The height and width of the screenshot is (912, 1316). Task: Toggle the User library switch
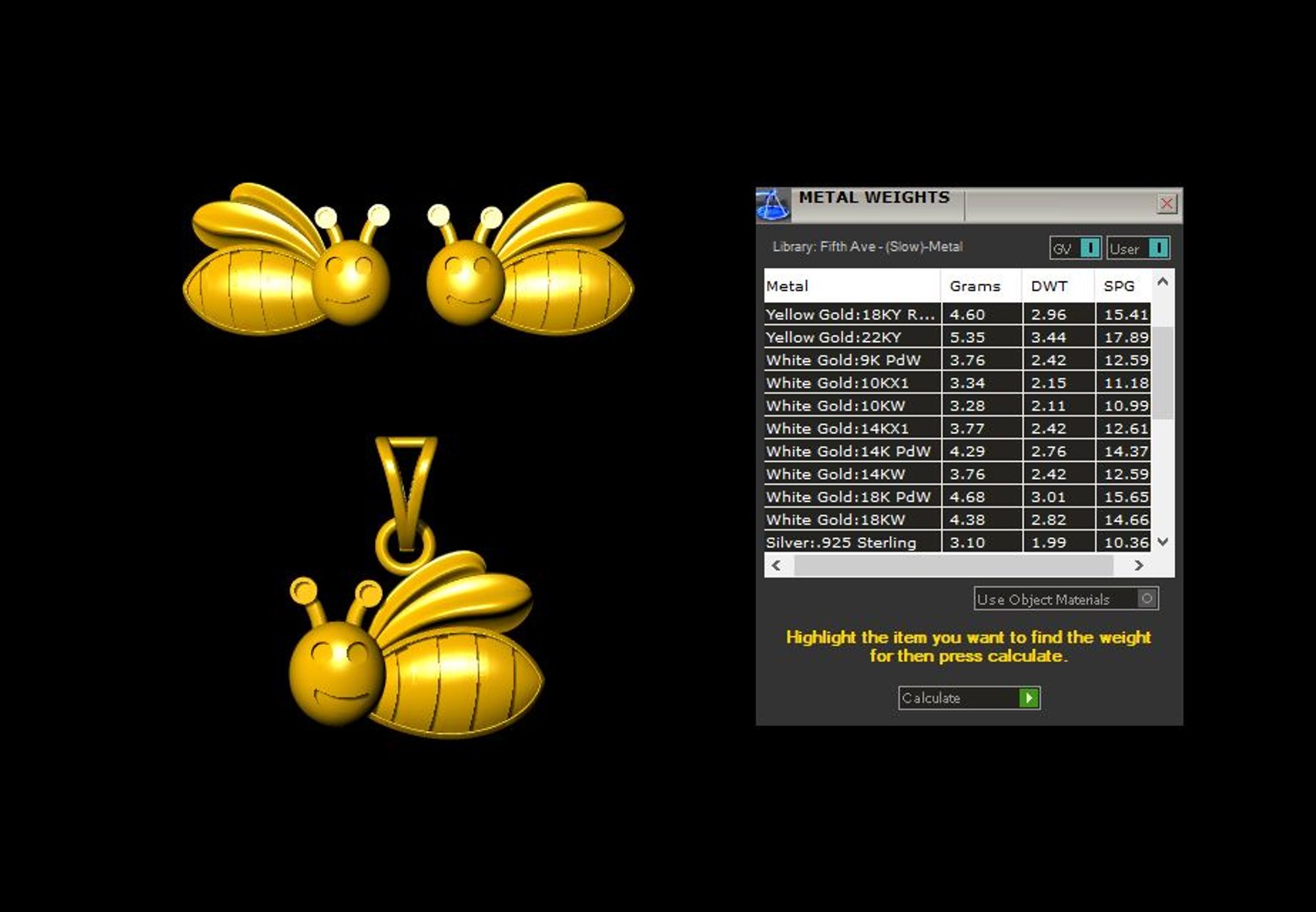(x=1138, y=248)
